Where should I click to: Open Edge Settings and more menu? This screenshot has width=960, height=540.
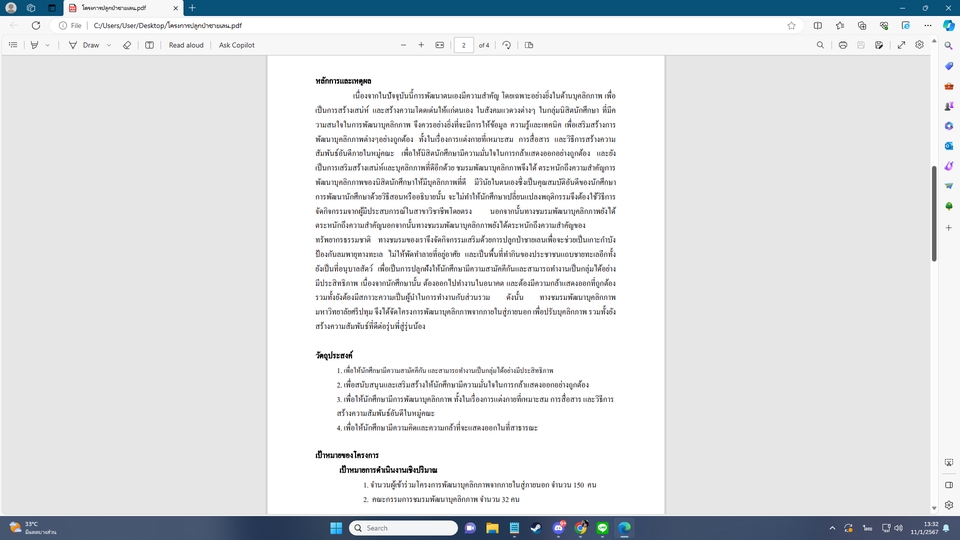tap(928, 25)
